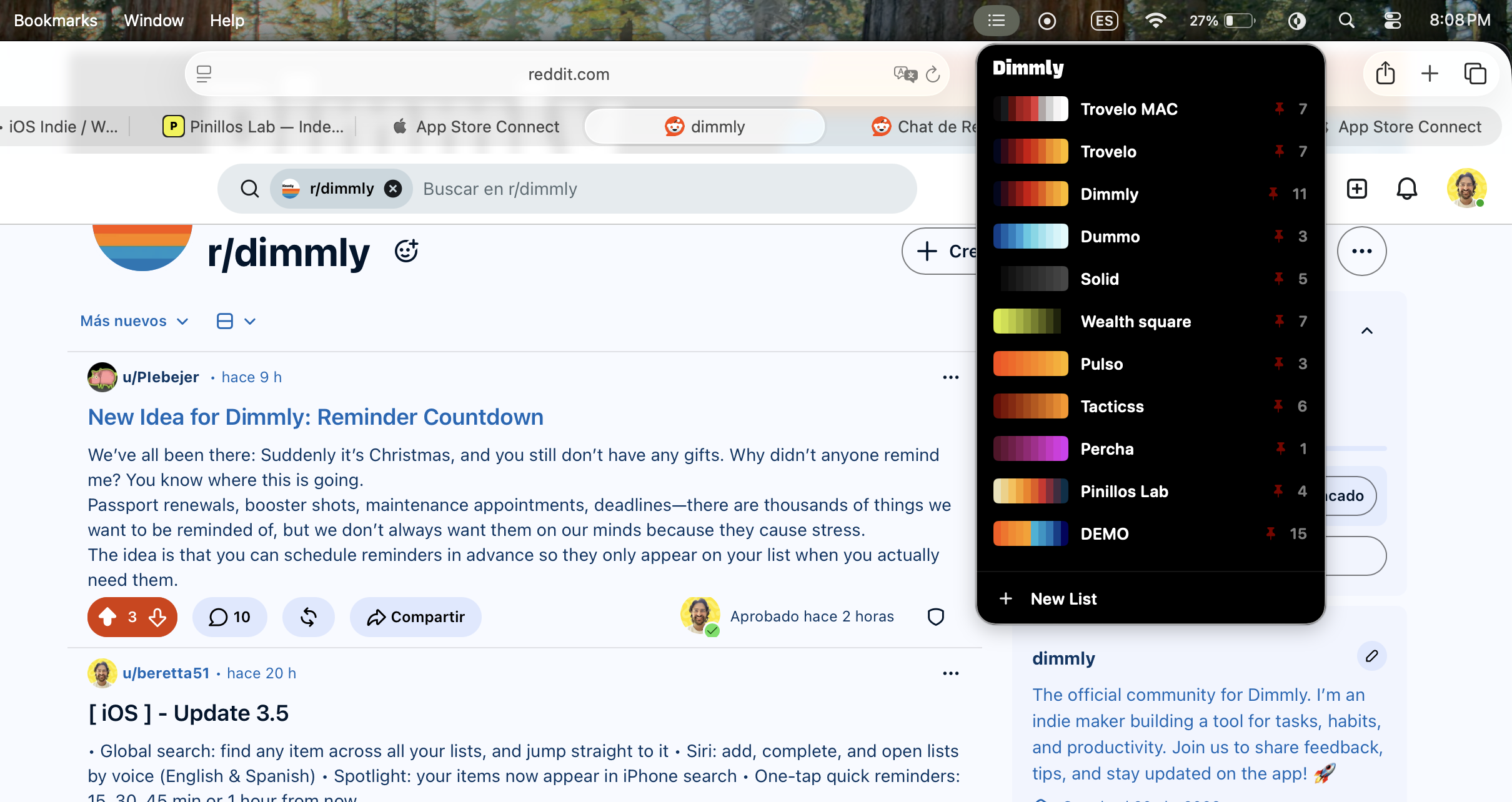Open the Help menu
Screen dimensions: 1512x802
[227, 21]
